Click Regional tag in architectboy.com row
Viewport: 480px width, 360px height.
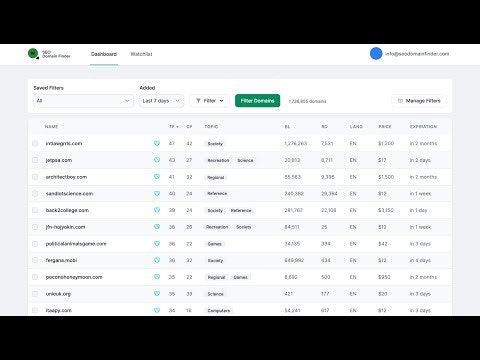(x=216, y=177)
